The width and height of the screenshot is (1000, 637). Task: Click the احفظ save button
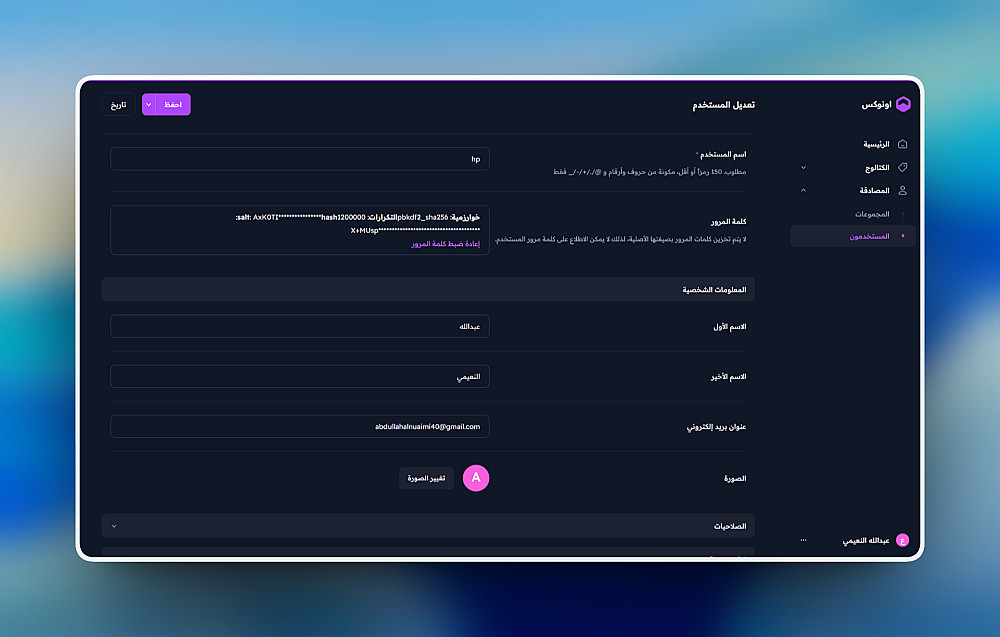[x=173, y=105]
